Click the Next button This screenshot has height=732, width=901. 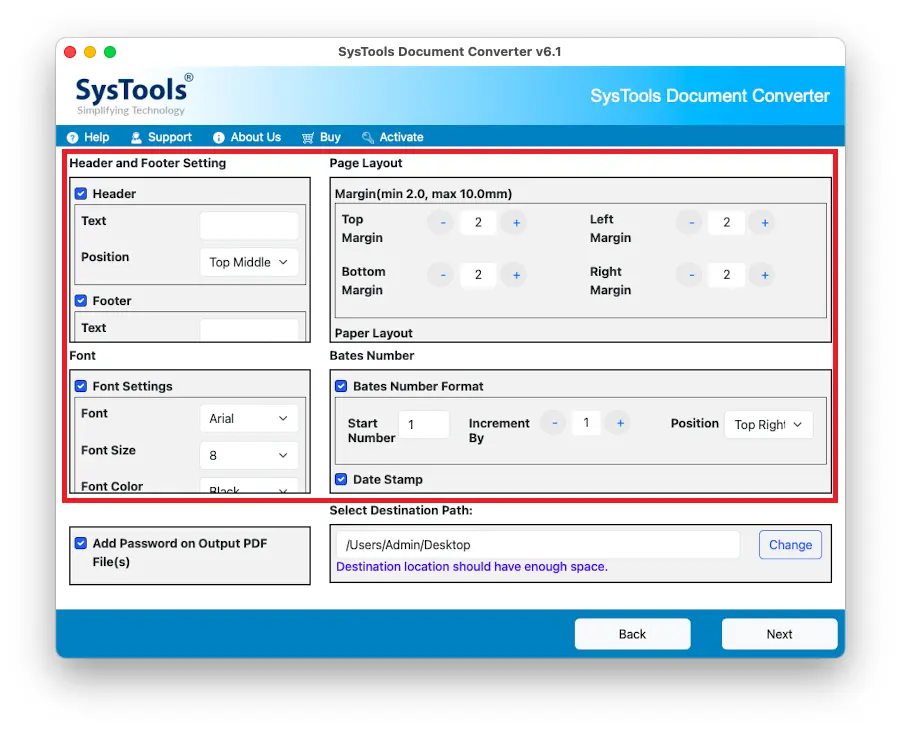(779, 634)
